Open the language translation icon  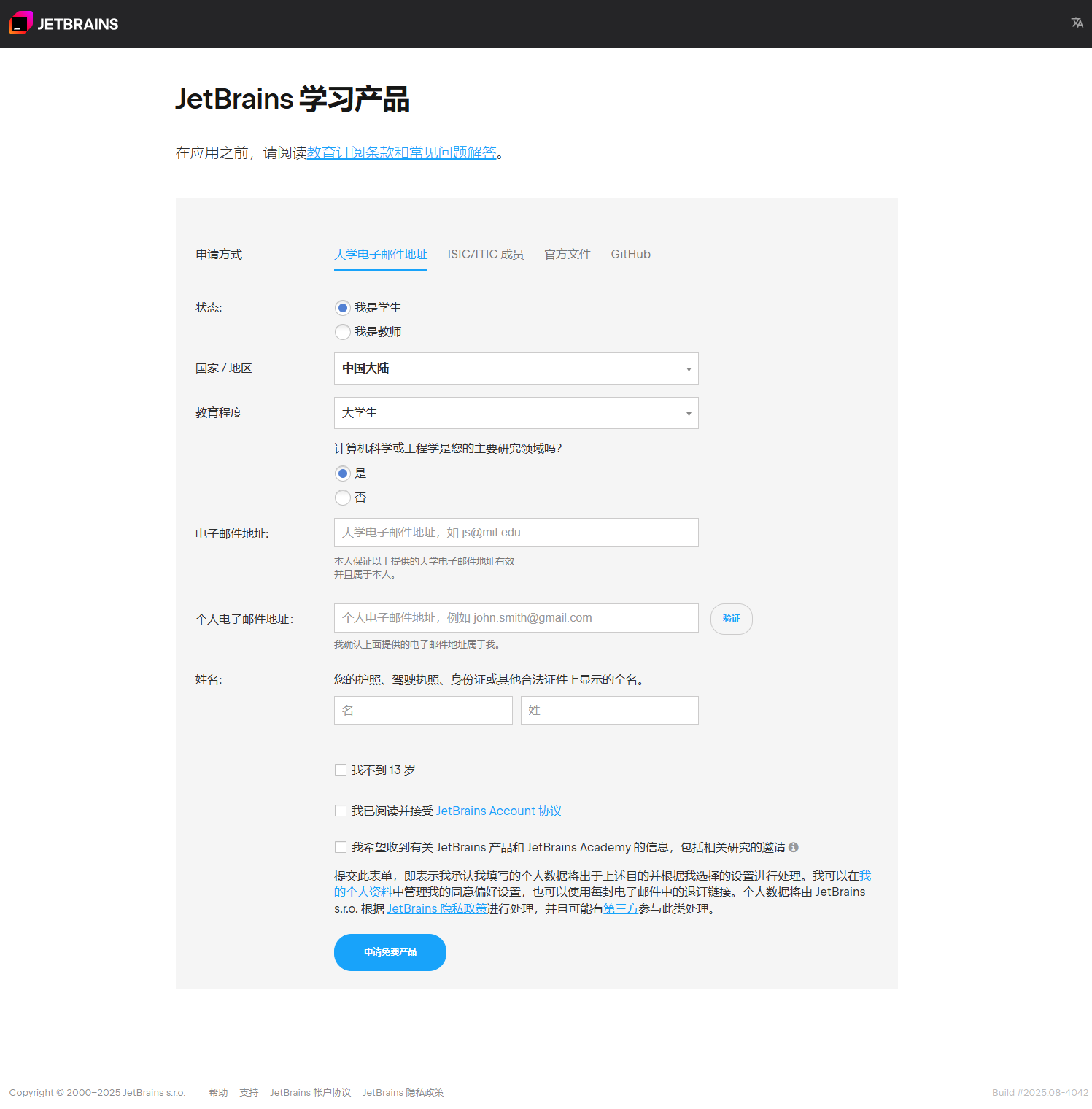click(1077, 23)
